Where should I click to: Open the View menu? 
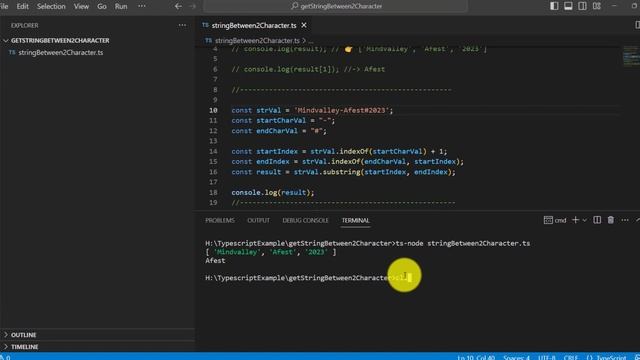coord(81,7)
